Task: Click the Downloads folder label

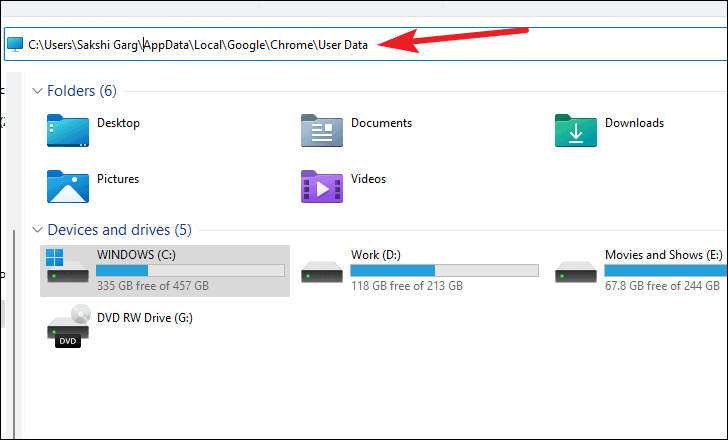Action: 634,123
